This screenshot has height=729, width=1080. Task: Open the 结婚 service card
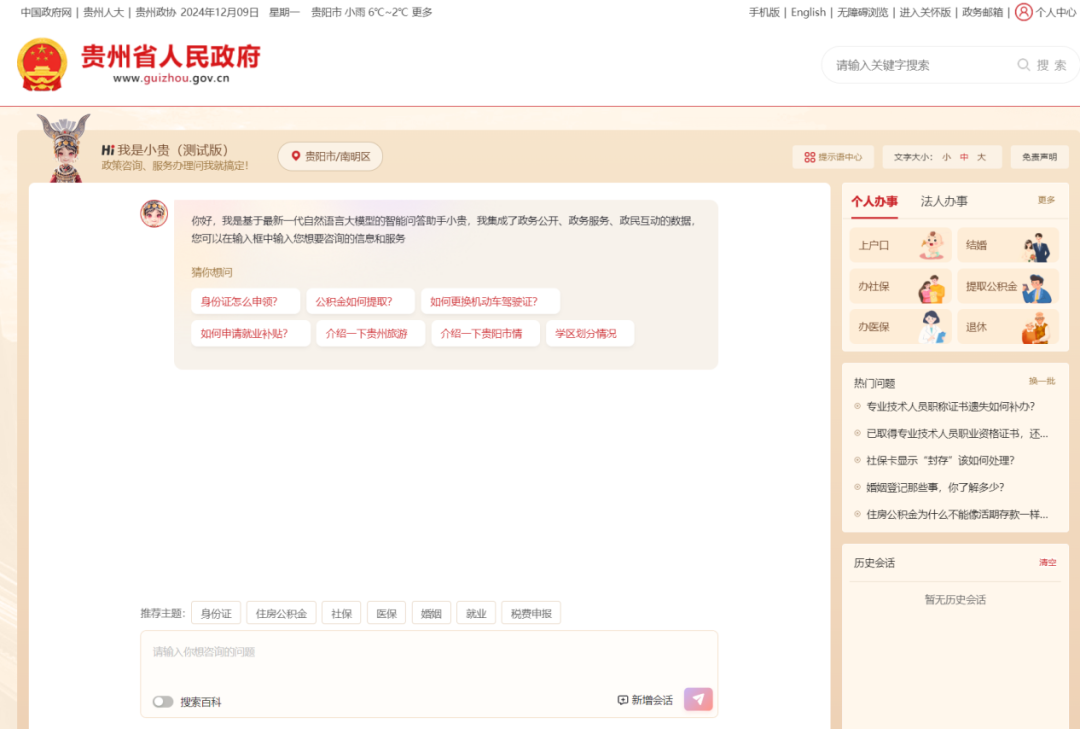[1008, 245]
